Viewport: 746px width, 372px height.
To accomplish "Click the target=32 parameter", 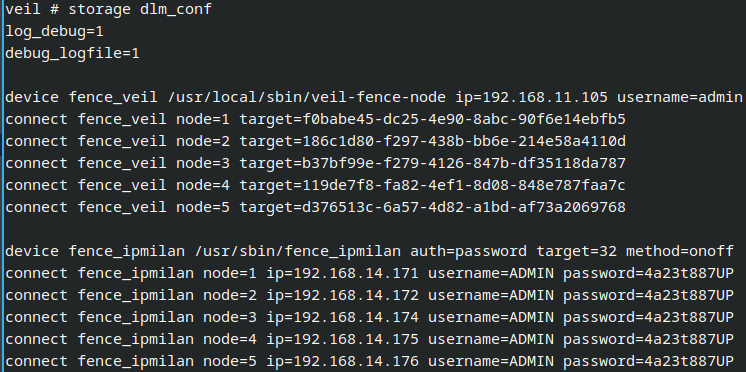I will click(x=577, y=251).
